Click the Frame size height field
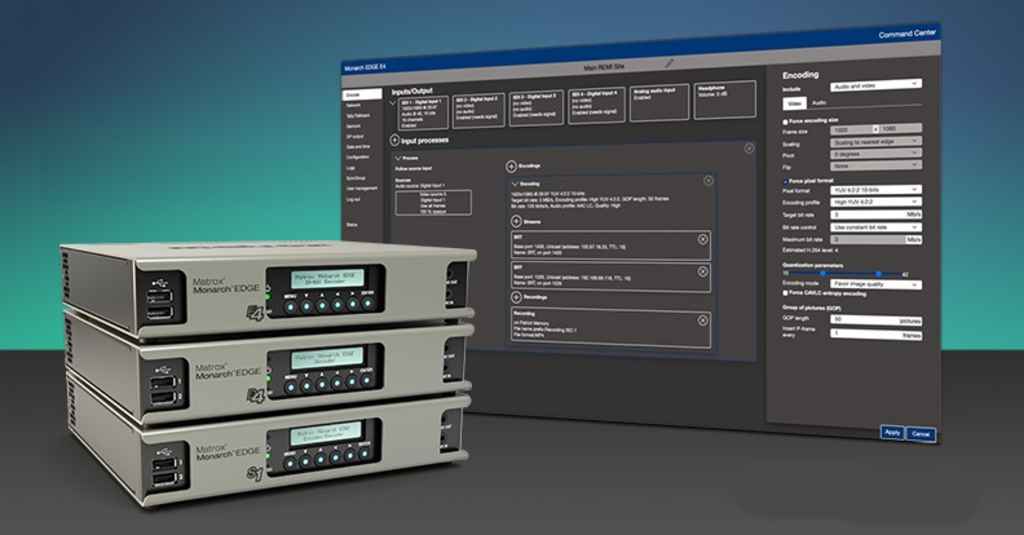Viewport: 1024px width, 535px height. coord(901,129)
